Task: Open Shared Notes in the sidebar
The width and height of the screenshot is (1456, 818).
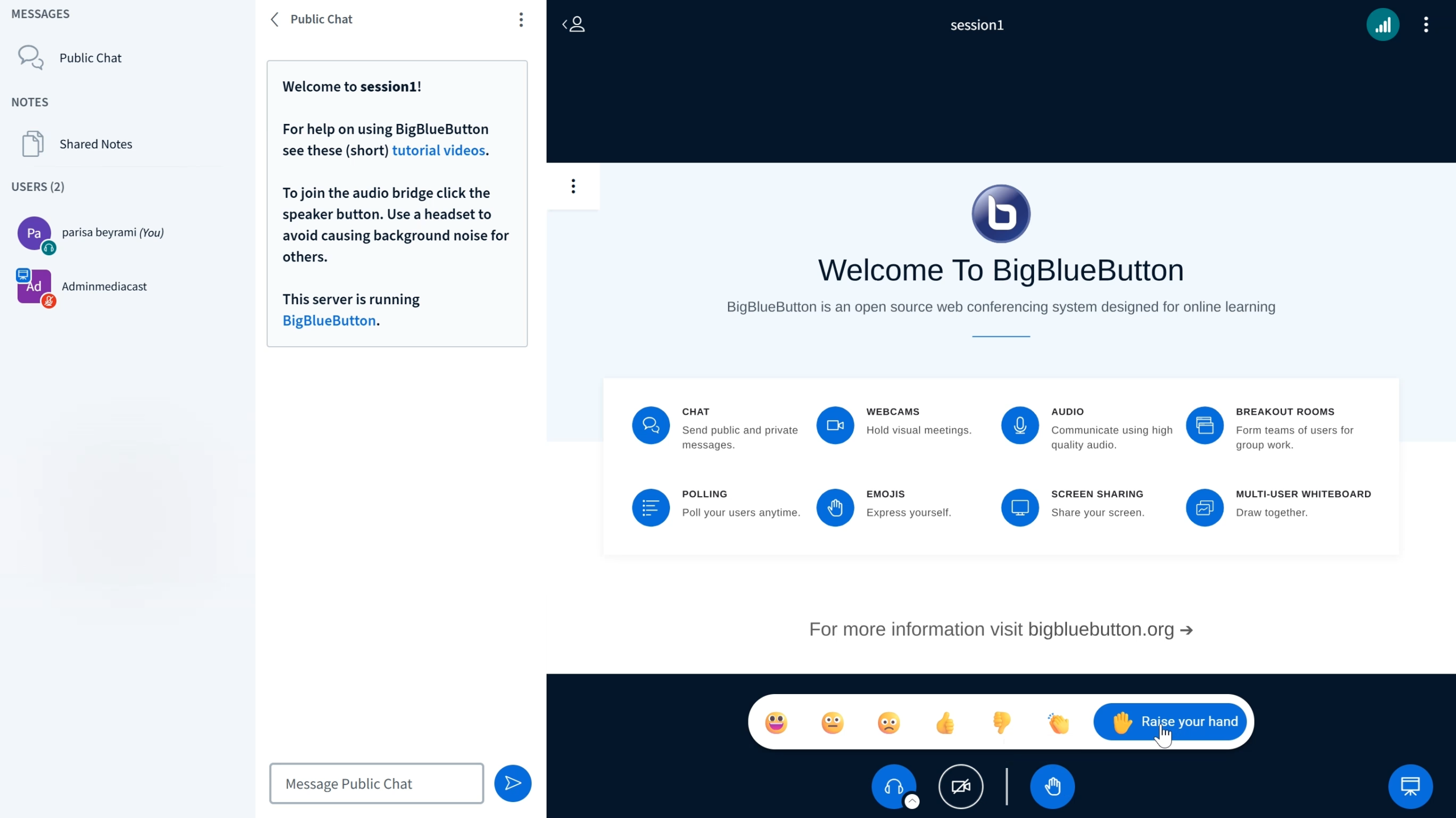Action: [96, 144]
